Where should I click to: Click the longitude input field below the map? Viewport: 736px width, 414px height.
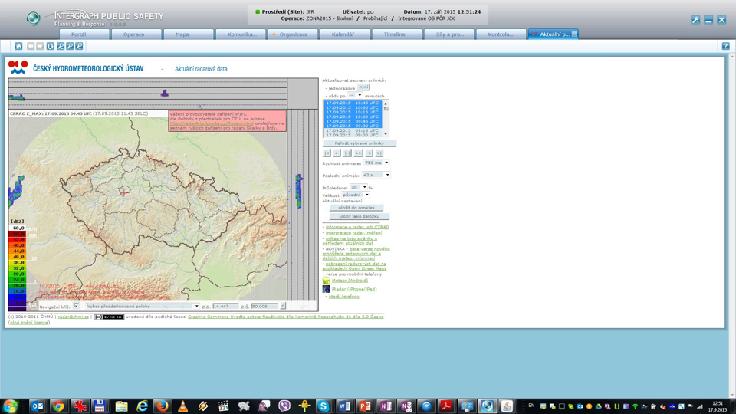(x=225, y=306)
